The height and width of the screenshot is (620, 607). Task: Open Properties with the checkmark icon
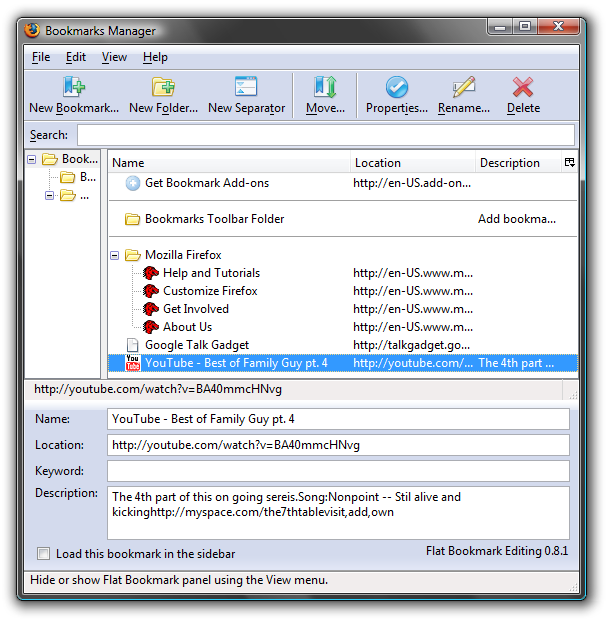[397, 87]
